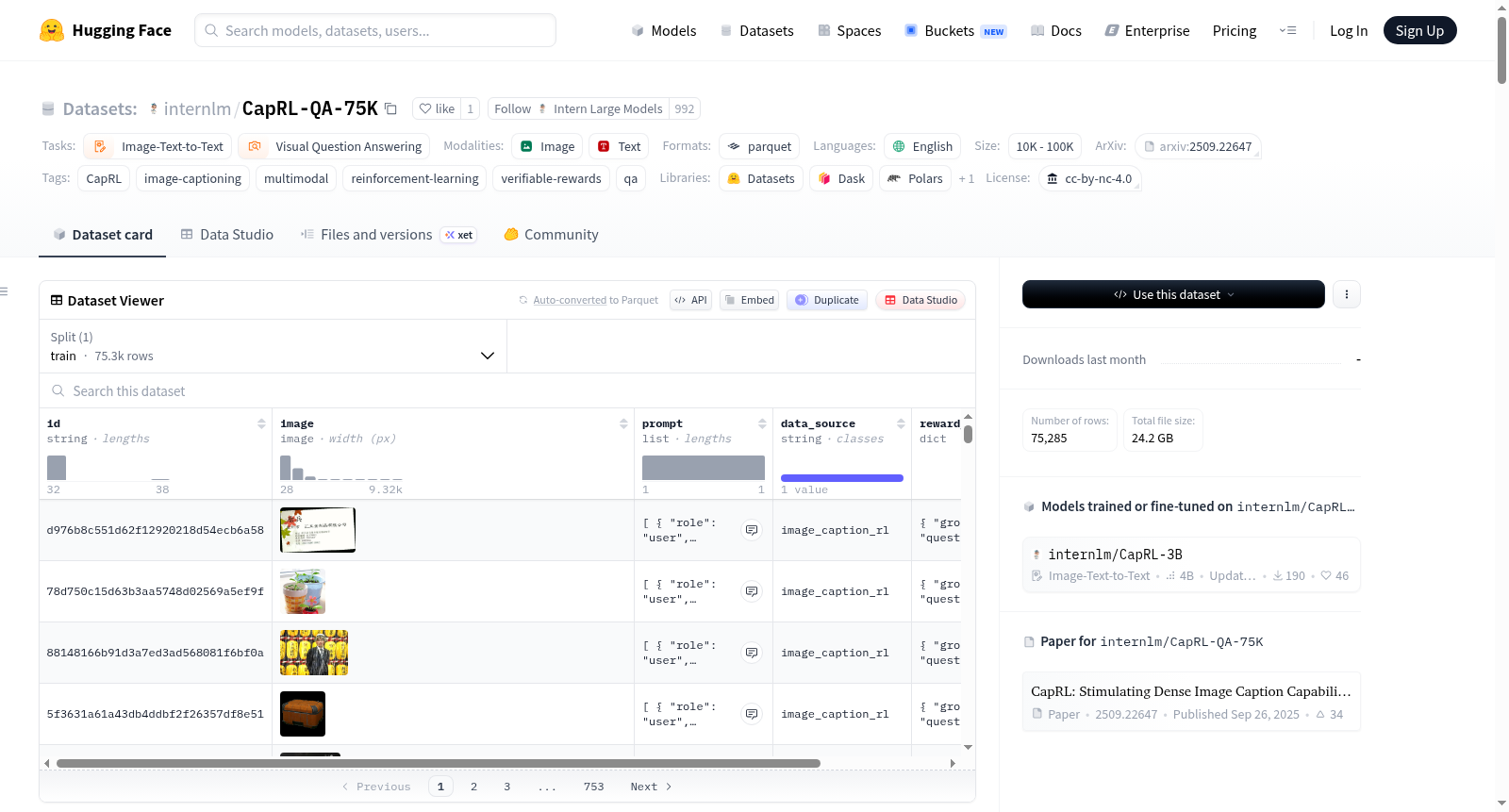This screenshot has height=812, width=1509.
Task: Go to page 2 of the dataset
Action: pos(473,787)
